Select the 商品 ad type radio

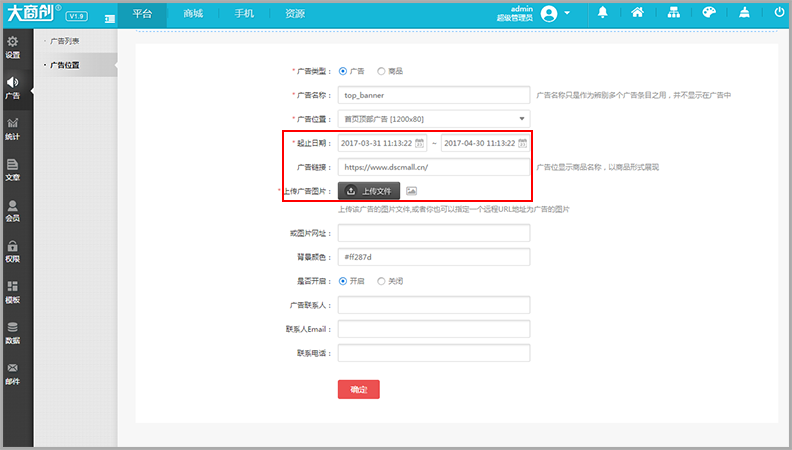381,71
